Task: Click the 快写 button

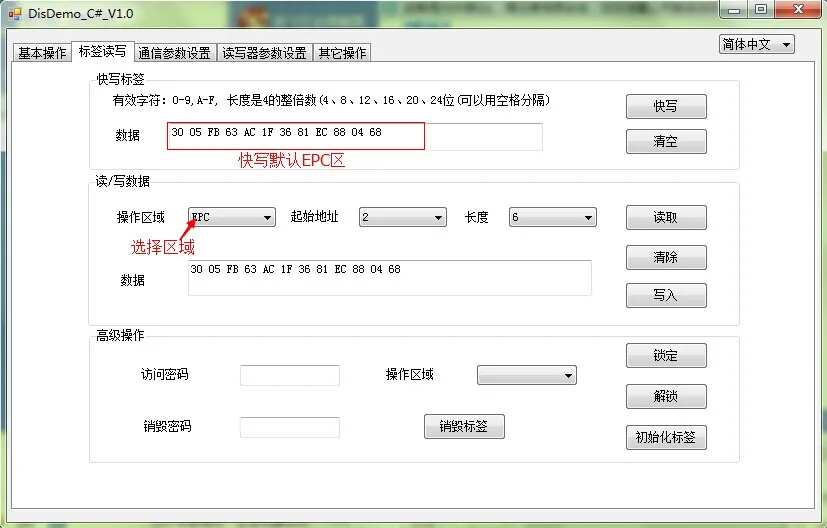Action: pos(666,107)
